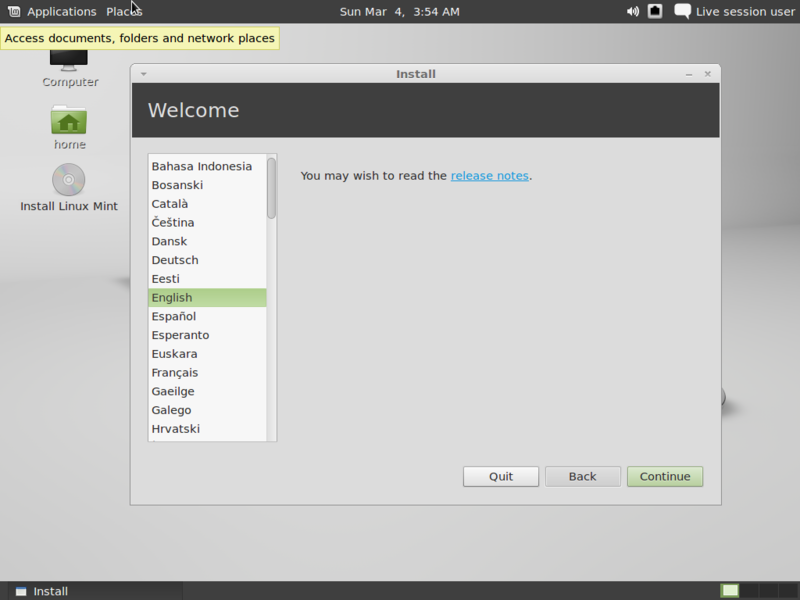
Task: Select Esperanto in language list
Action: coord(207,335)
